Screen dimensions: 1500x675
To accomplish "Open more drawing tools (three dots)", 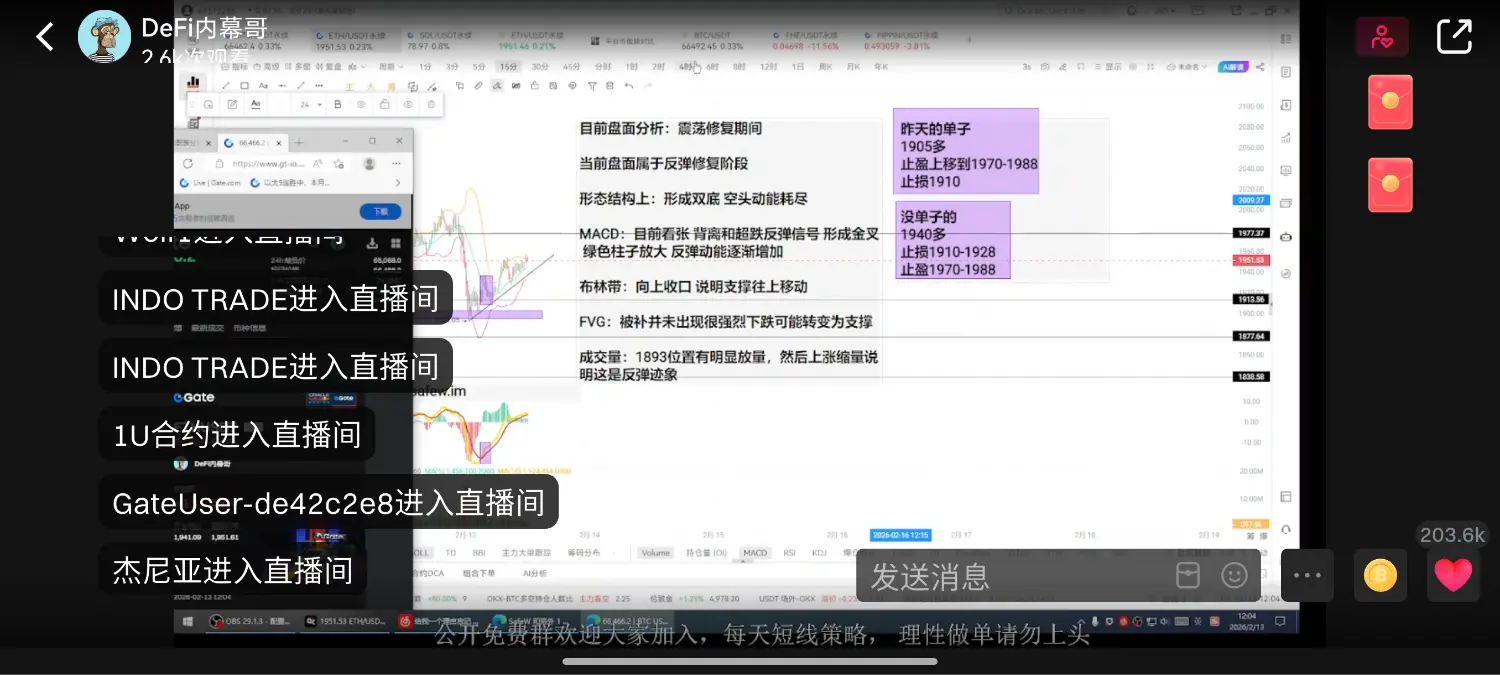I will pos(319,86).
